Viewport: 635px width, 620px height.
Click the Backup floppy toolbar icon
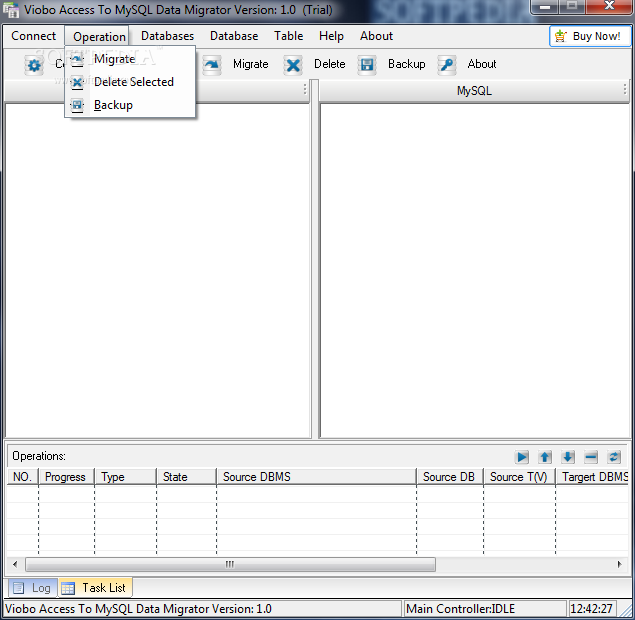click(x=367, y=65)
